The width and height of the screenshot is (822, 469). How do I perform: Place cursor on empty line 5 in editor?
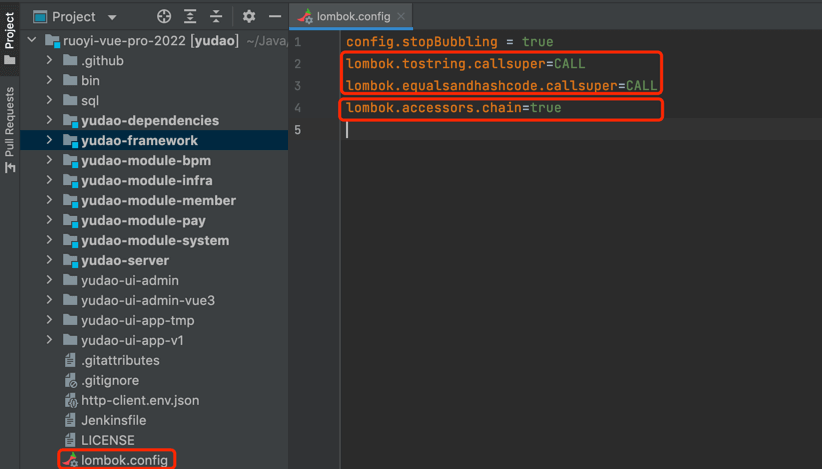500,130
